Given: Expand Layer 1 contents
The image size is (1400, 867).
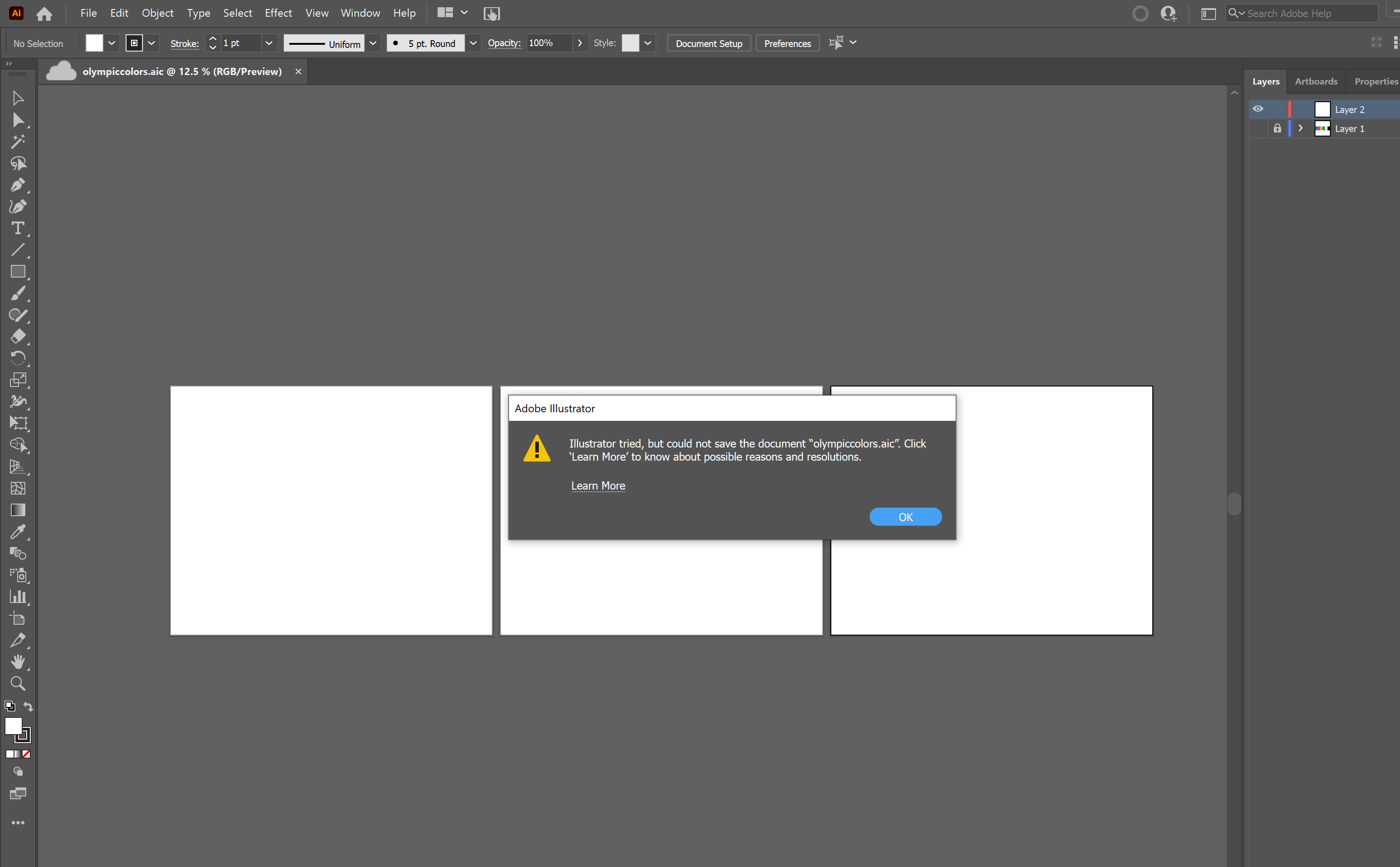Looking at the screenshot, I should (x=1300, y=128).
